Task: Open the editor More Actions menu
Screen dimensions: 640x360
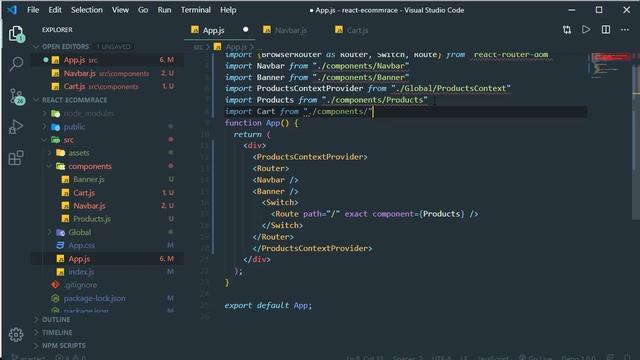Action: pyautogui.click(x=625, y=30)
